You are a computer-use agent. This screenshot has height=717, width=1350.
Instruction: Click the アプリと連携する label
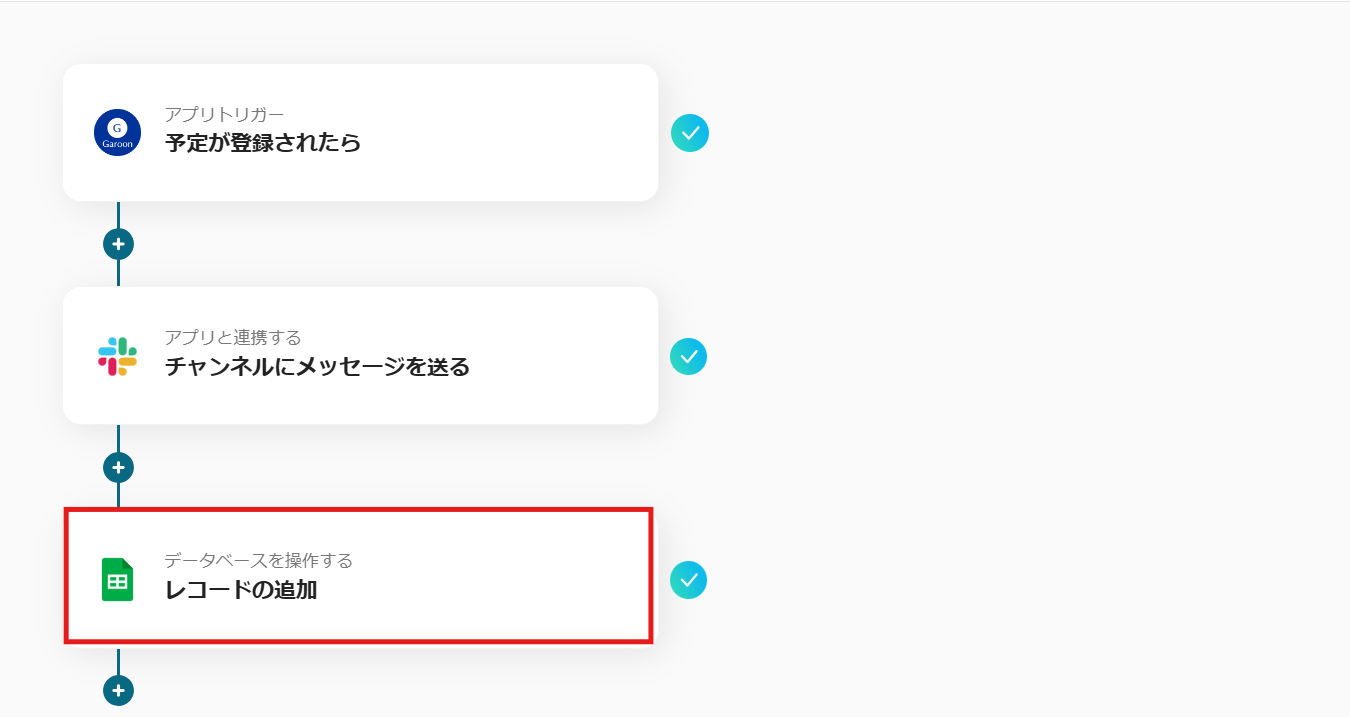click(x=232, y=338)
